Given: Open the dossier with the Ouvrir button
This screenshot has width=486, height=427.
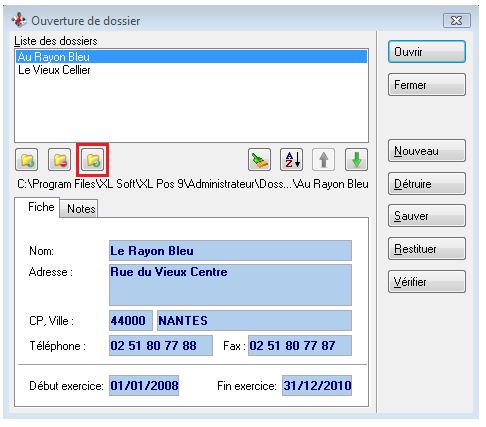Looking at the screenshot, I should coord(427,52).
